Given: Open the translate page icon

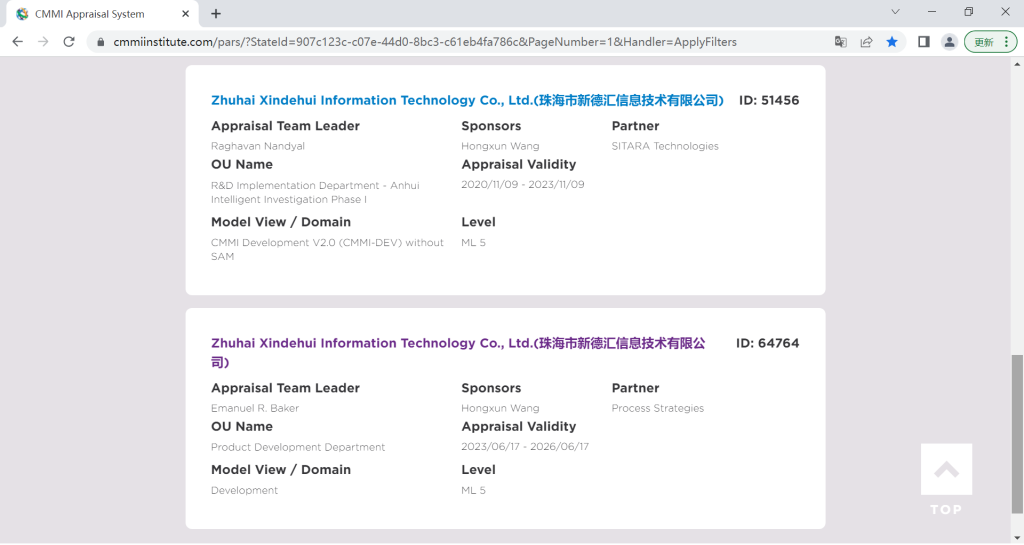Looking at the screenshot, I should point(840,42).
